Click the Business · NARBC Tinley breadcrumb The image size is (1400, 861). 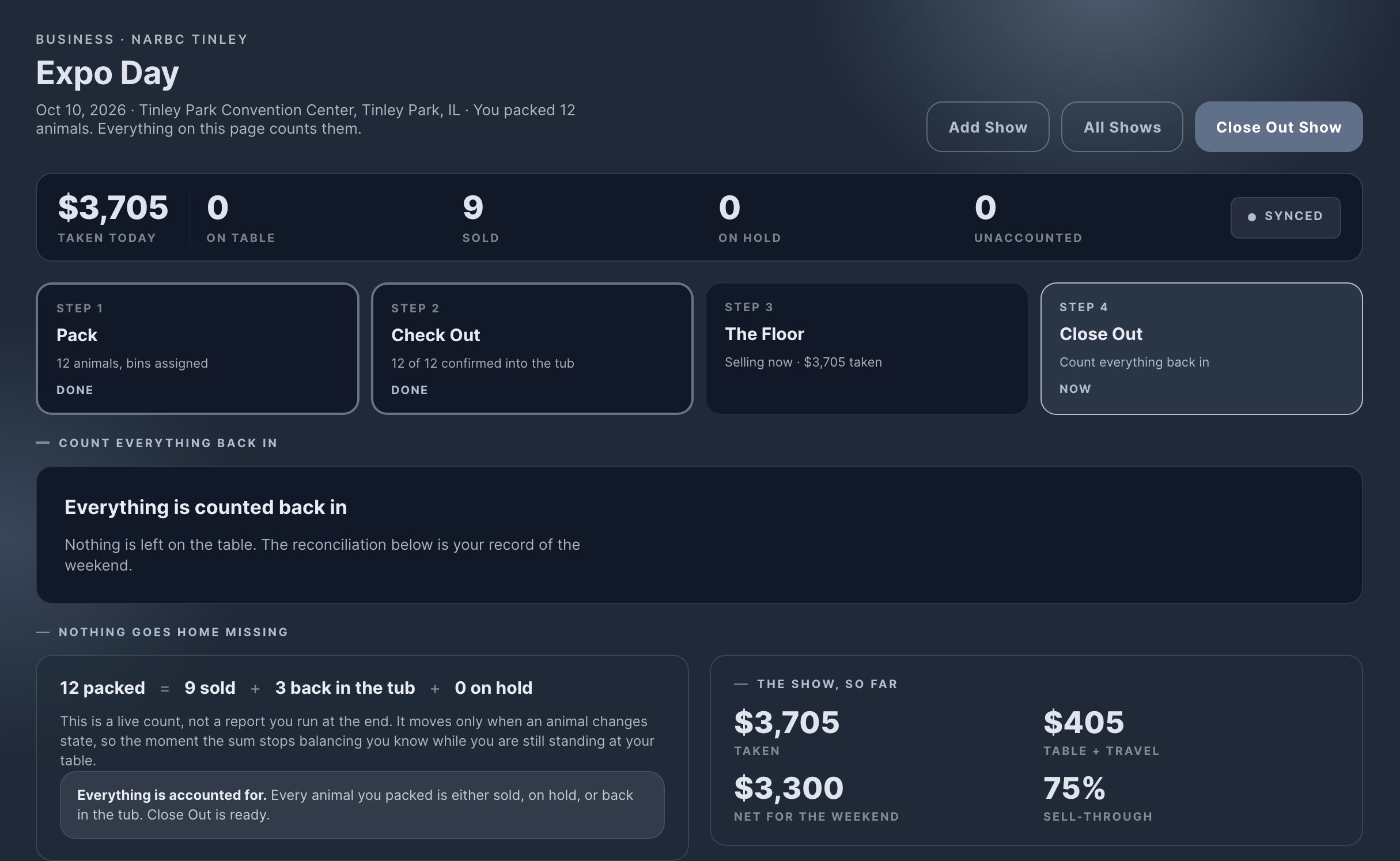tap(142, 39)
